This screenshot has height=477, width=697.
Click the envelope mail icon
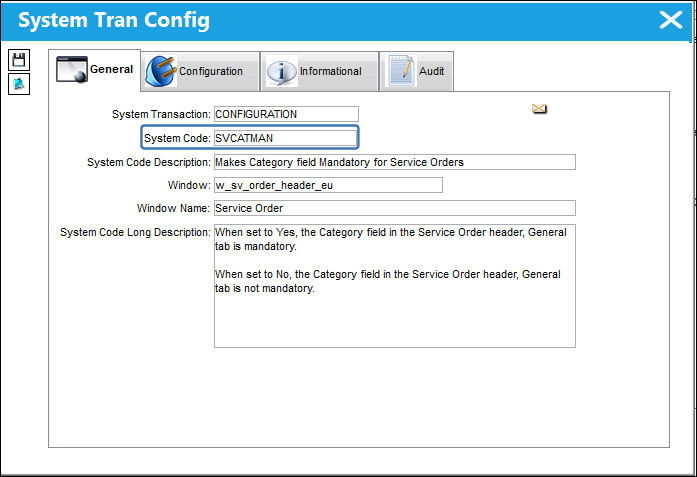tap(539, 108)
